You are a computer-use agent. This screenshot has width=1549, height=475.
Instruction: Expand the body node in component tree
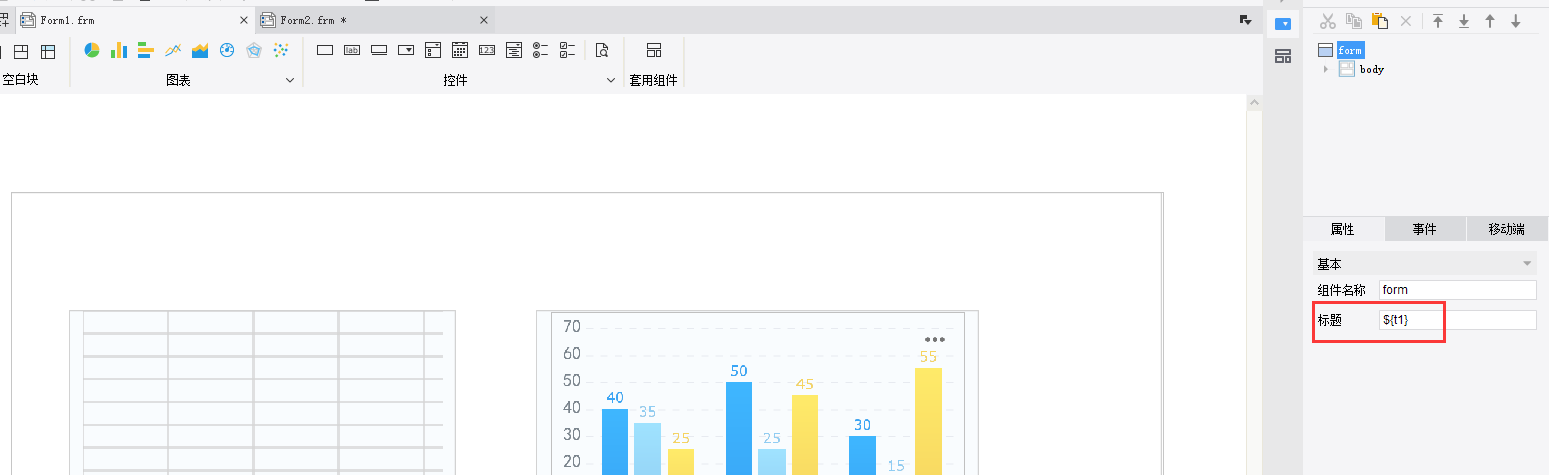[x=1326, y=69]
